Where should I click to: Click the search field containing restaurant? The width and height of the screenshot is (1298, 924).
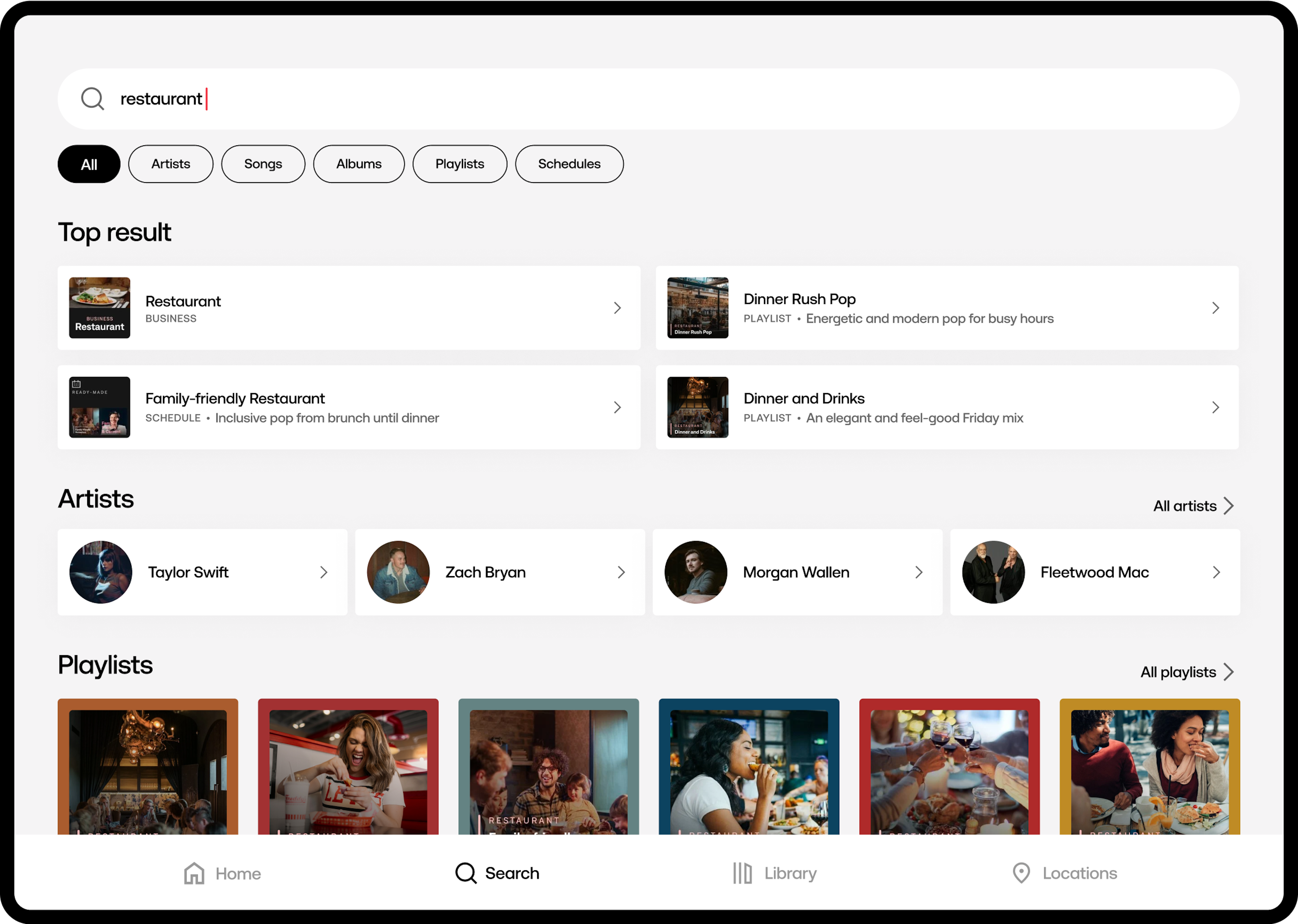[648, 99]
